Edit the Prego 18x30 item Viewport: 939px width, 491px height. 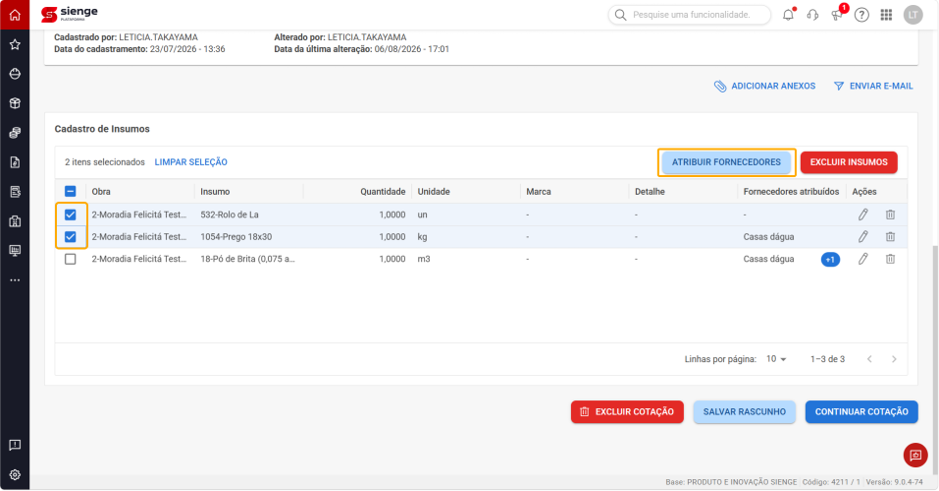pos(863,237)
